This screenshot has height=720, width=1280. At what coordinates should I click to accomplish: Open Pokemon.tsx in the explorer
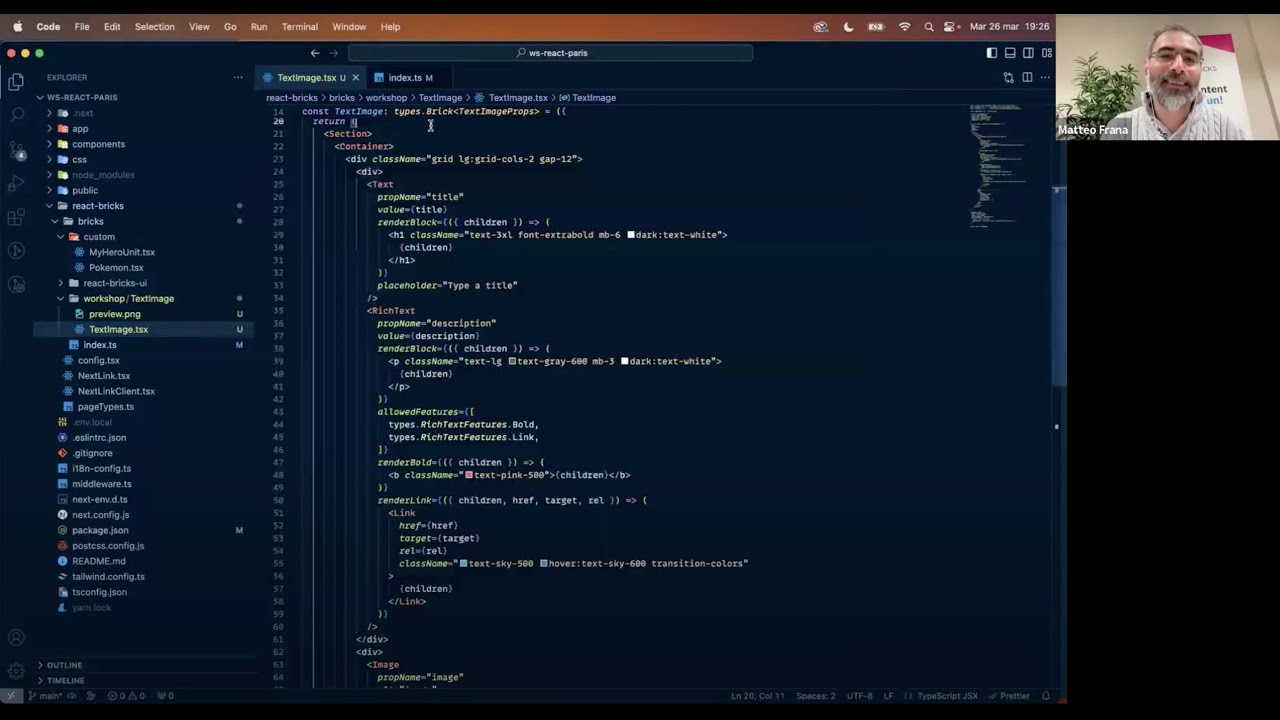click(116, 268)
